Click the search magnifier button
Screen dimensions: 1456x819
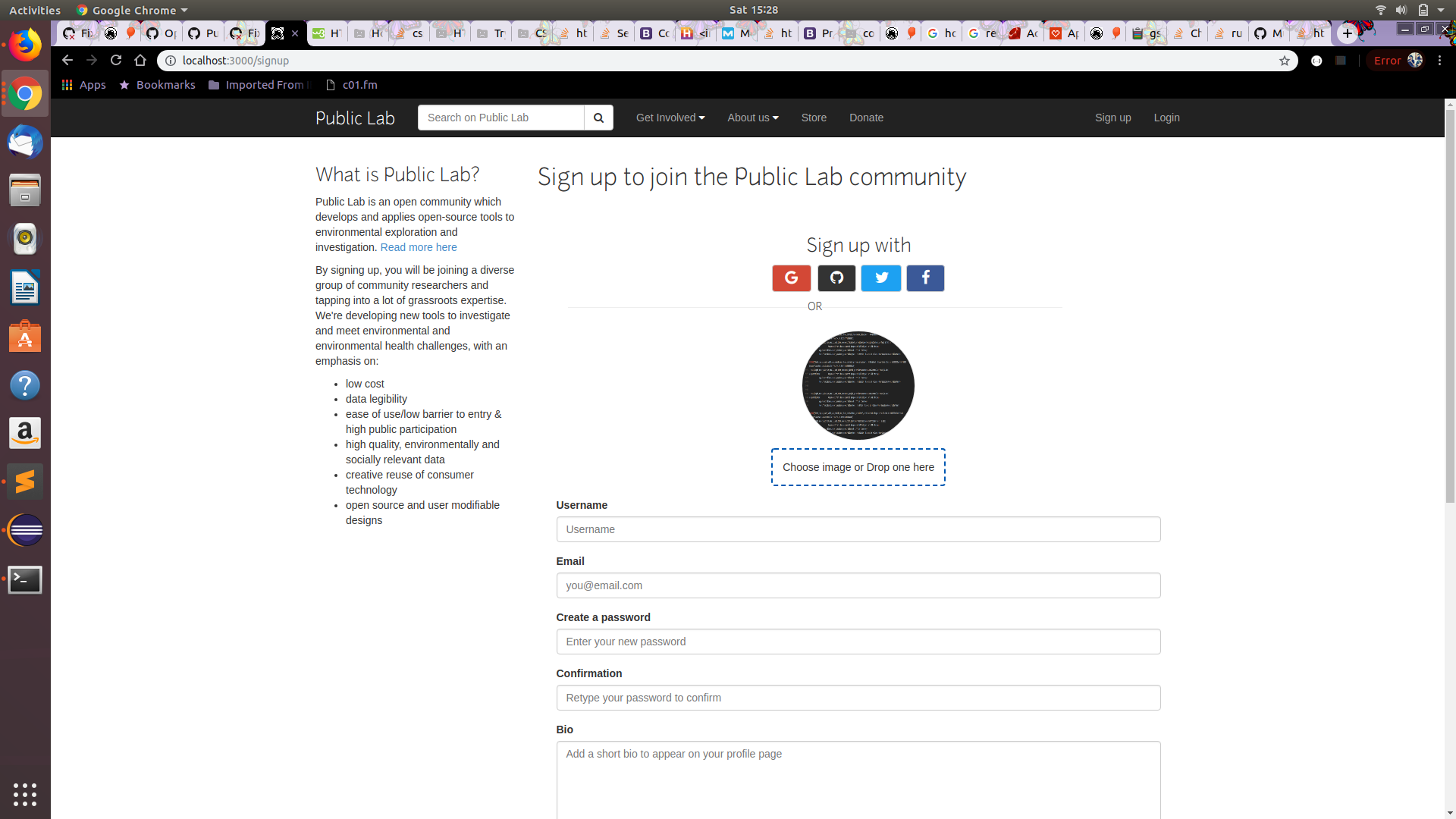(x=598, y=118)
